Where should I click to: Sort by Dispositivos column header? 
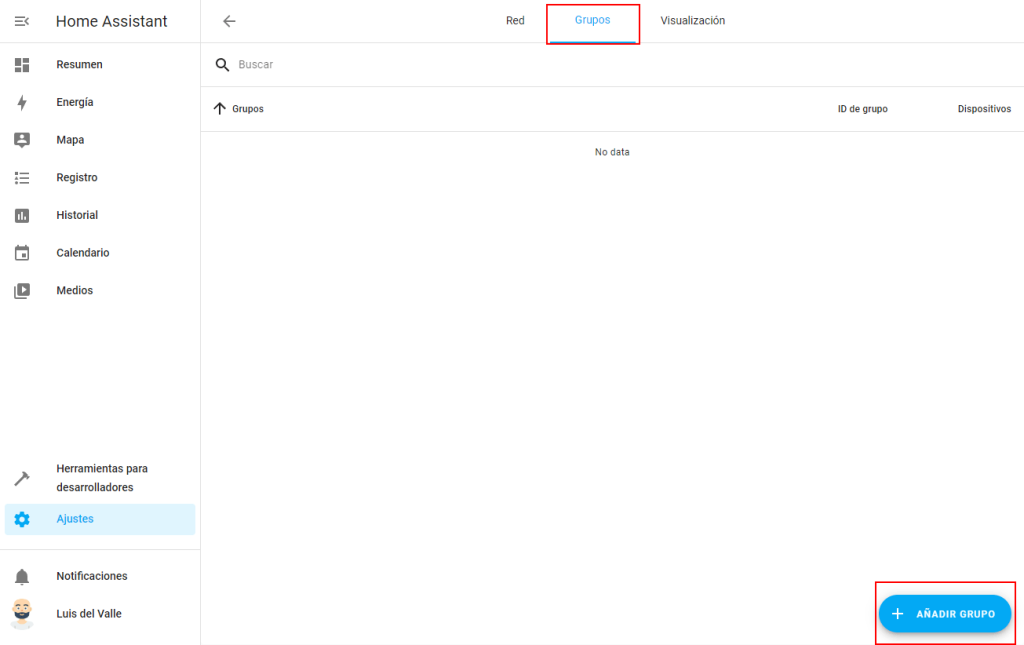coord(983,109)
